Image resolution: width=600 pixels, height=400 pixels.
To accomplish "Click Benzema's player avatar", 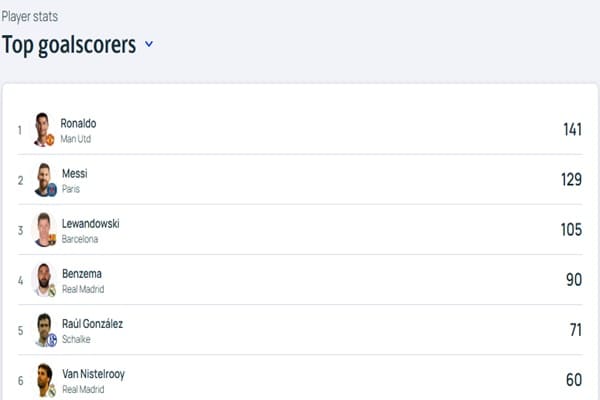I will (43, 280).
